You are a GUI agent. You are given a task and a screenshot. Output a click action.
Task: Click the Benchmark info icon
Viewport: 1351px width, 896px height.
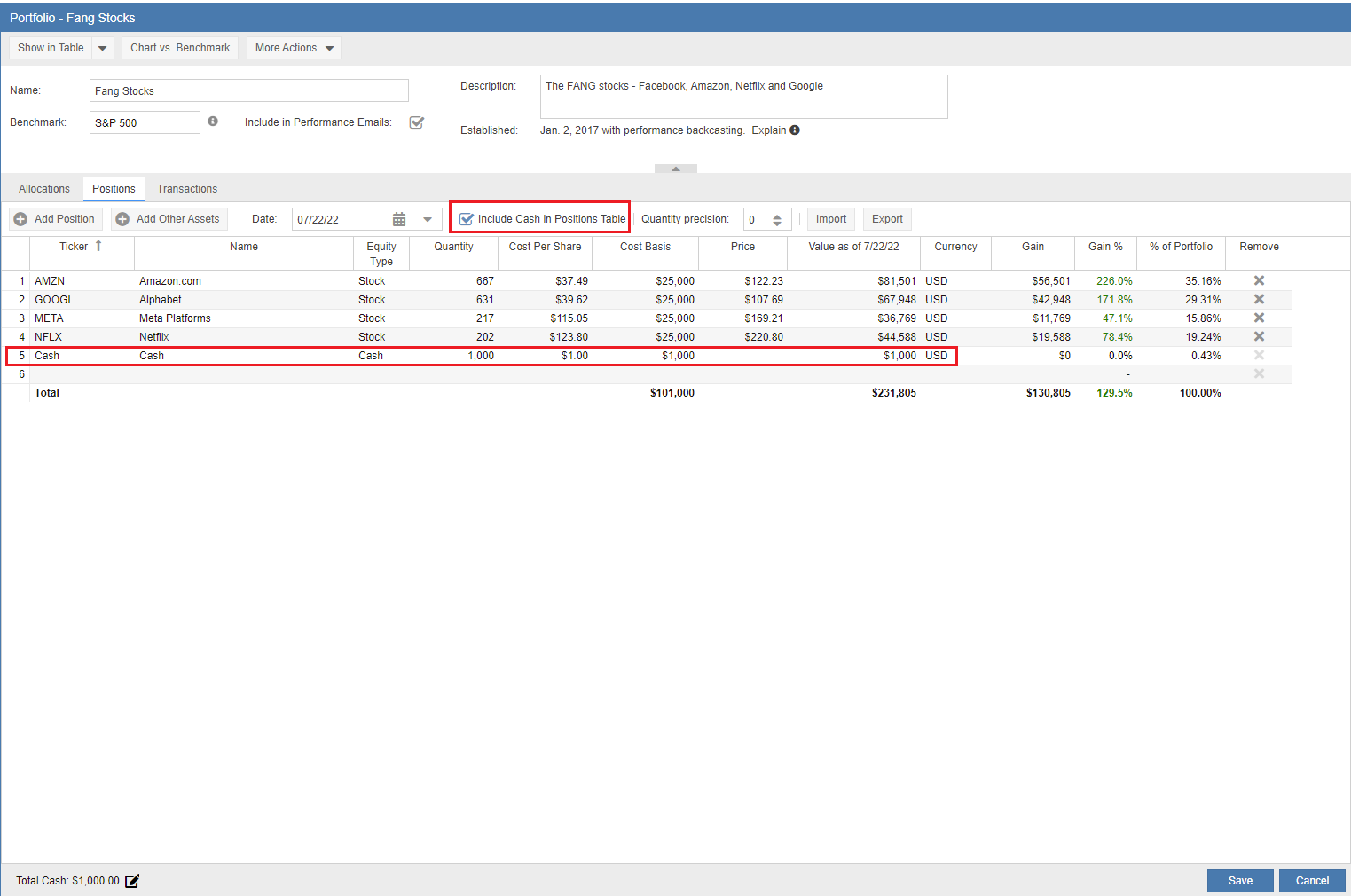pyautogui.click(x=213, y=122)
